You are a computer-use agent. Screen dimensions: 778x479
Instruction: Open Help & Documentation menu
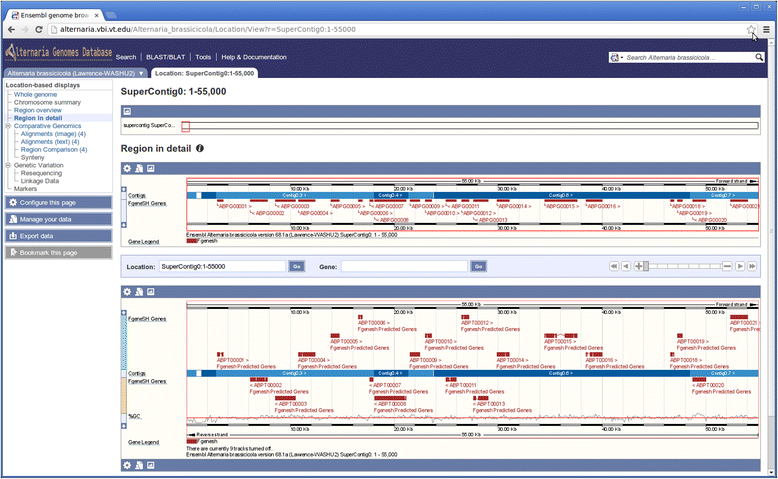253,57
